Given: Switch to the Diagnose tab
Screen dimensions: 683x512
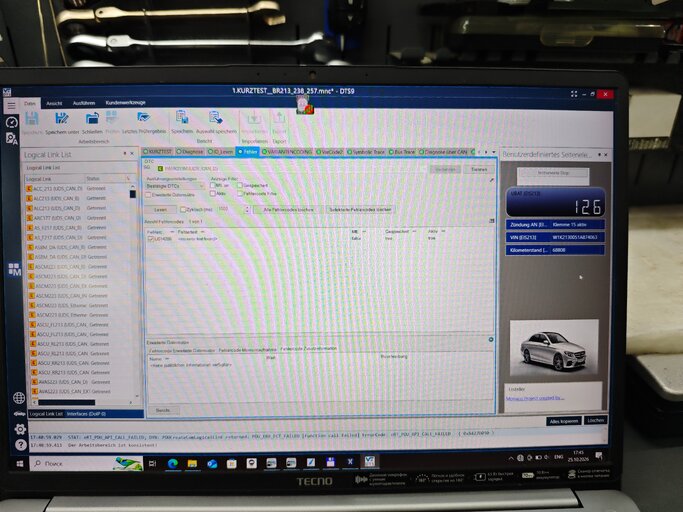Looking at the screenshot, I should coord(190,152).
